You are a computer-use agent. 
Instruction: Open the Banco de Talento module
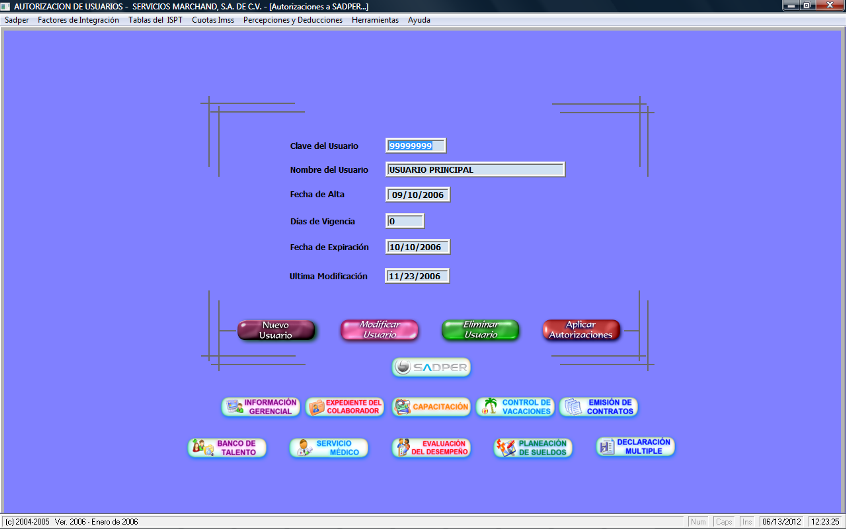(x=227, y=447)
